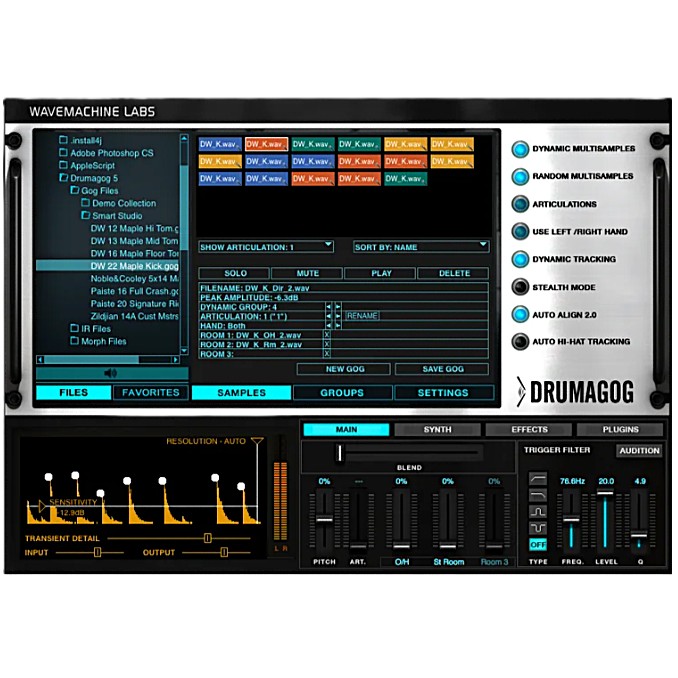
Task: Switch to the Favorites tab
Action: tap(150, 392)
